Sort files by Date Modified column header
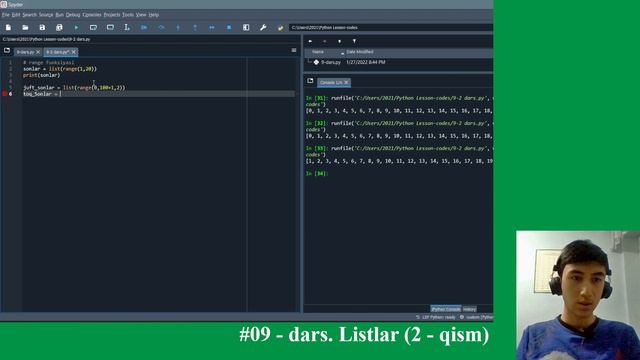640x360 pixels. coord(360,52)
